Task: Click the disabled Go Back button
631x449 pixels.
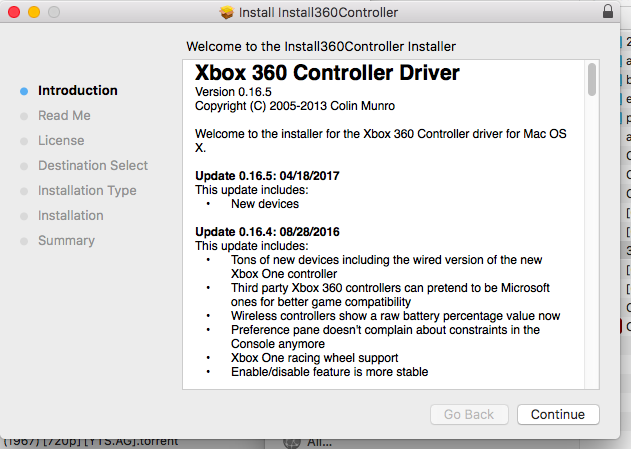Action: pos(469,414)
